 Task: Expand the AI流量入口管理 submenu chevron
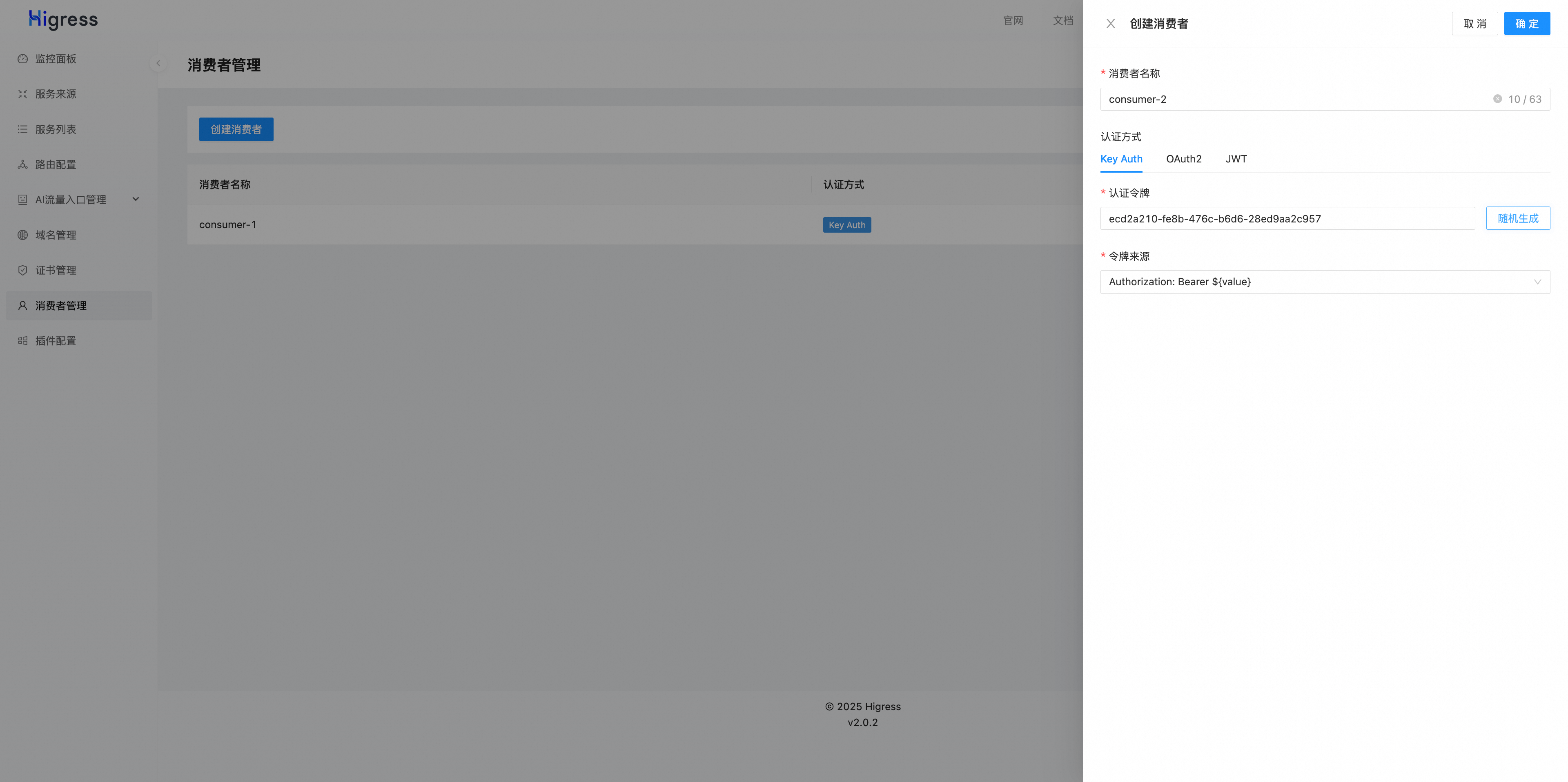click(x=136, y=199)
